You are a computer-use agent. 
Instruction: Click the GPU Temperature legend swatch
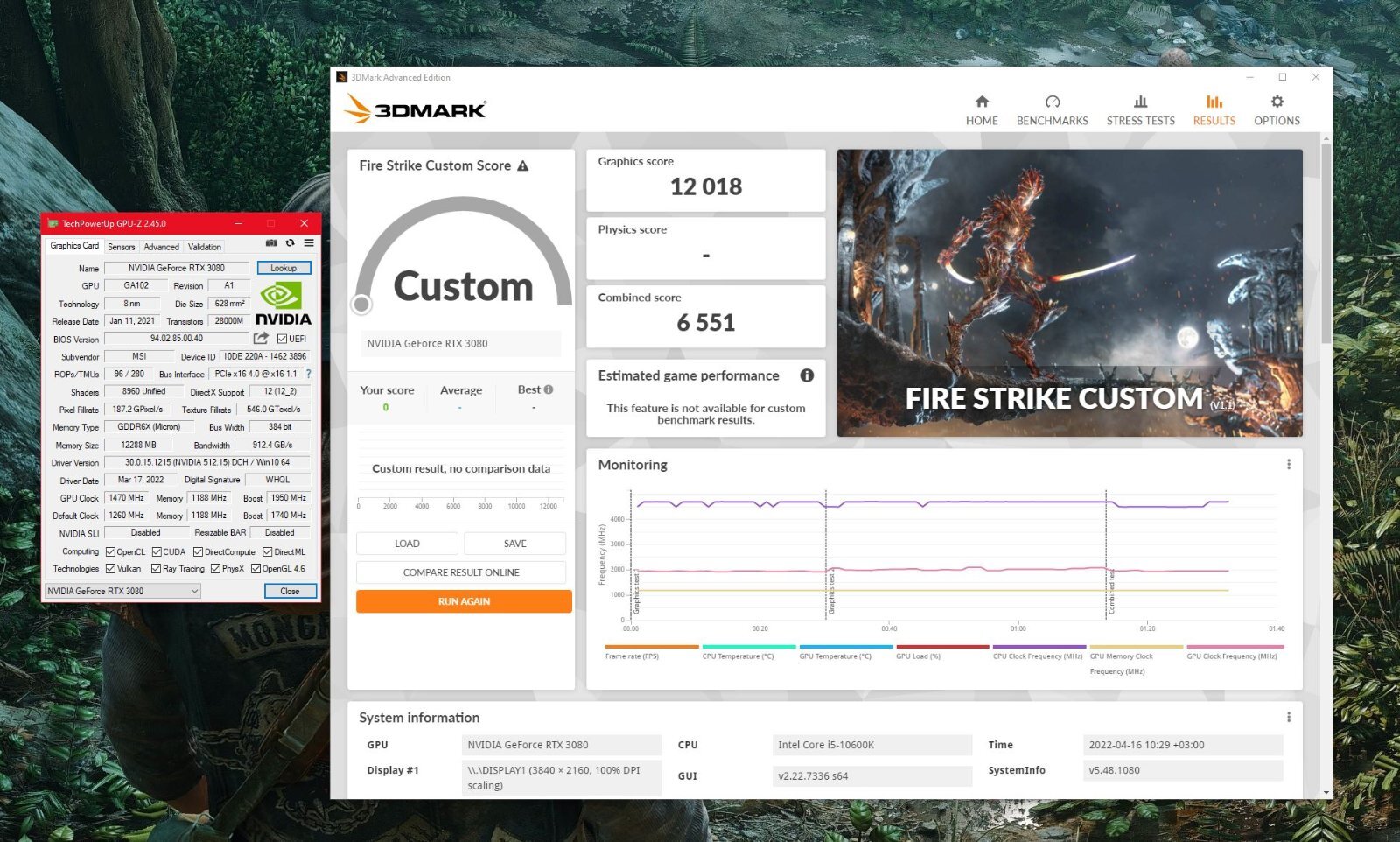(845, 647)
